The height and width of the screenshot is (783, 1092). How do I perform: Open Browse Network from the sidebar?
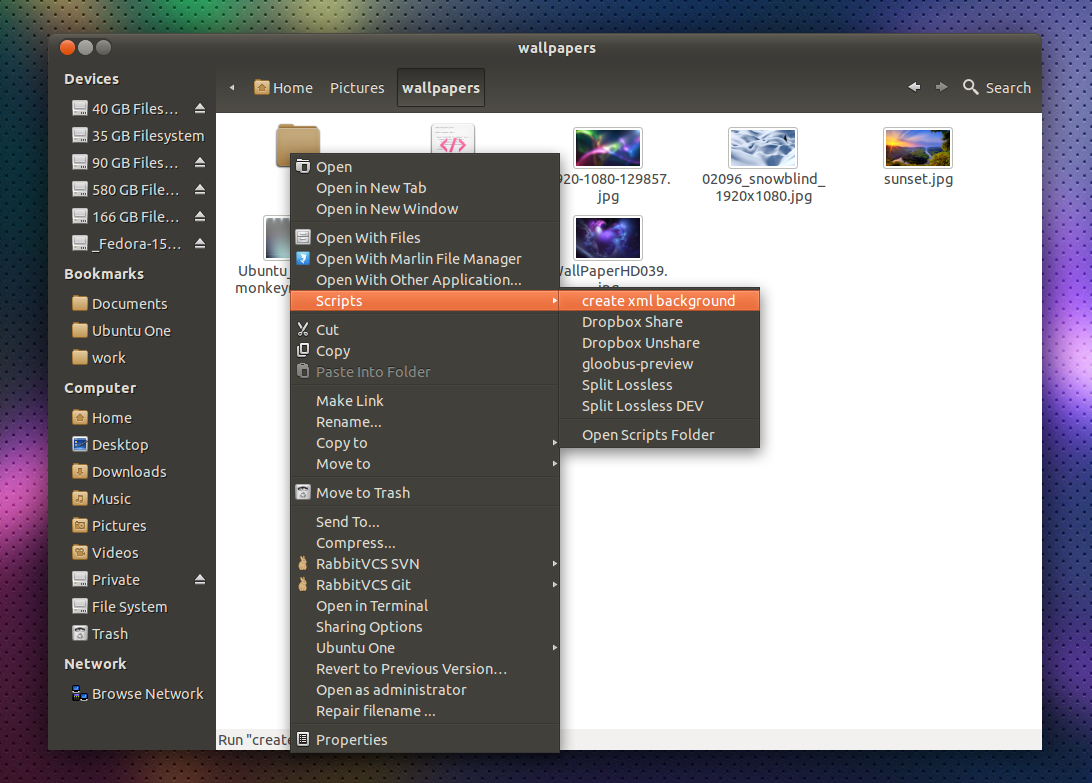pyautogui.click(x=146, y=693)
